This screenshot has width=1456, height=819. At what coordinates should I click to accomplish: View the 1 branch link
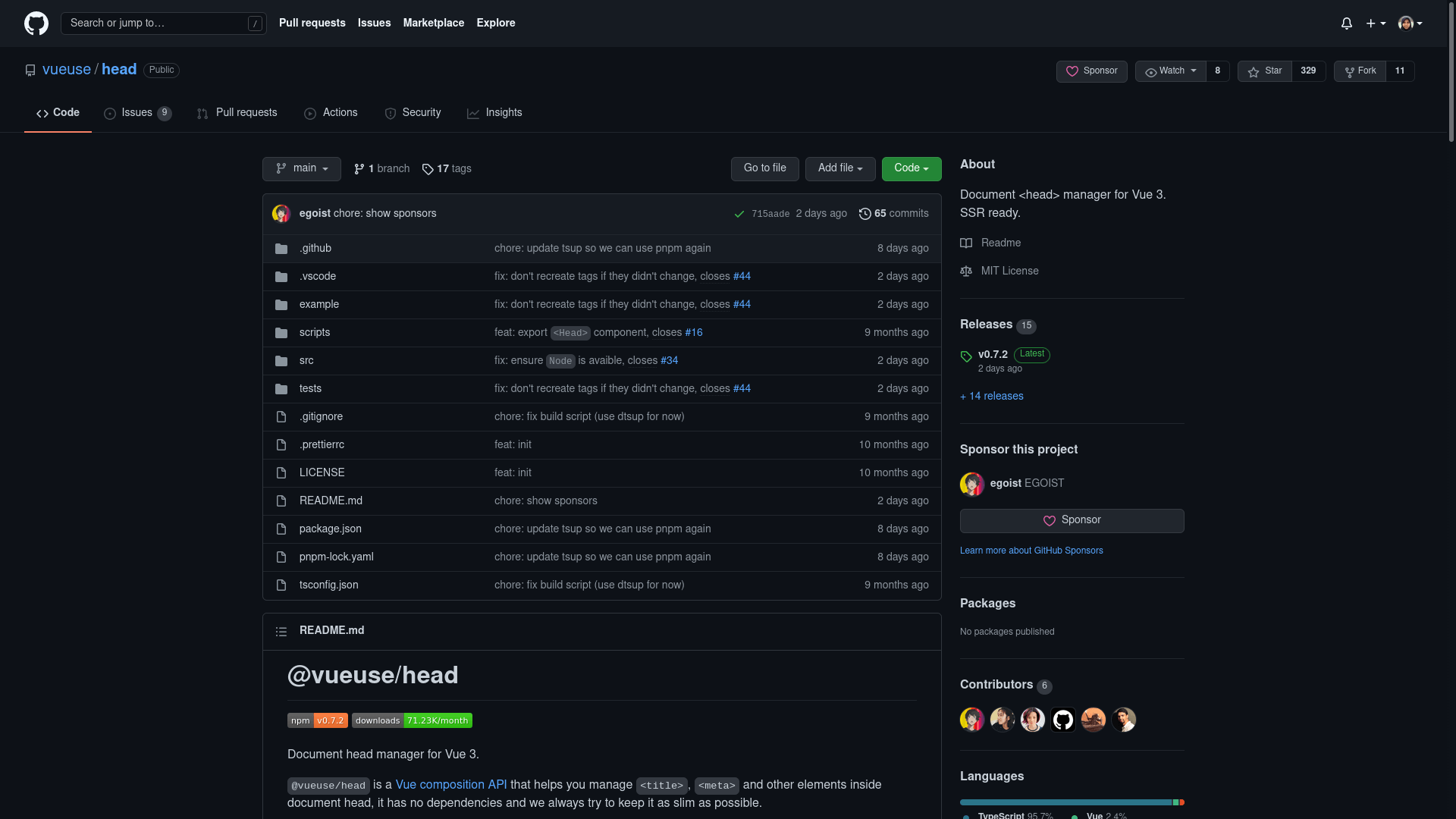click(381, 169)
